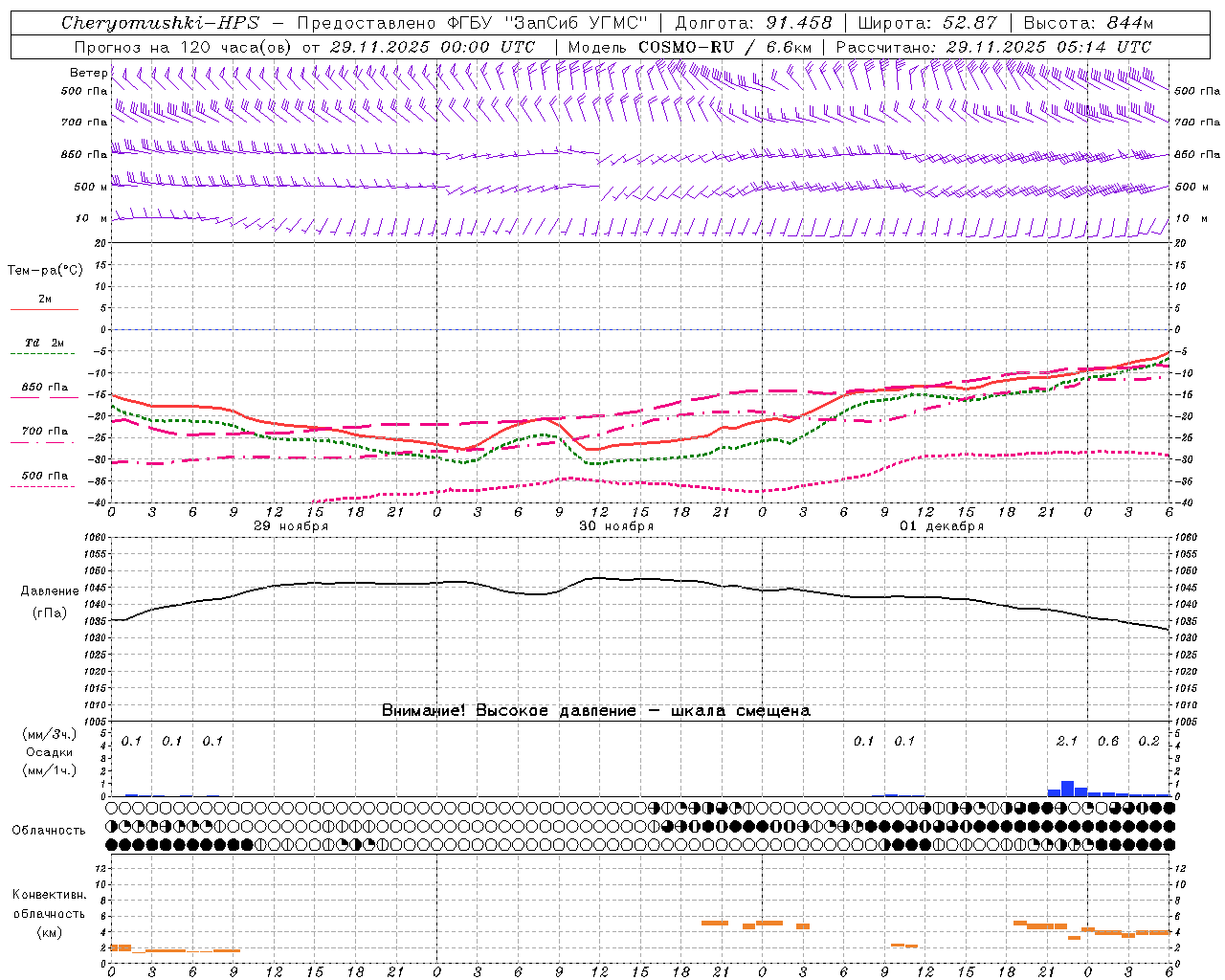The image size is (1225, 980).
Task: Click the Рассчитано 29.11.2025 05:14 UTC timestamp
Action: 993,47
